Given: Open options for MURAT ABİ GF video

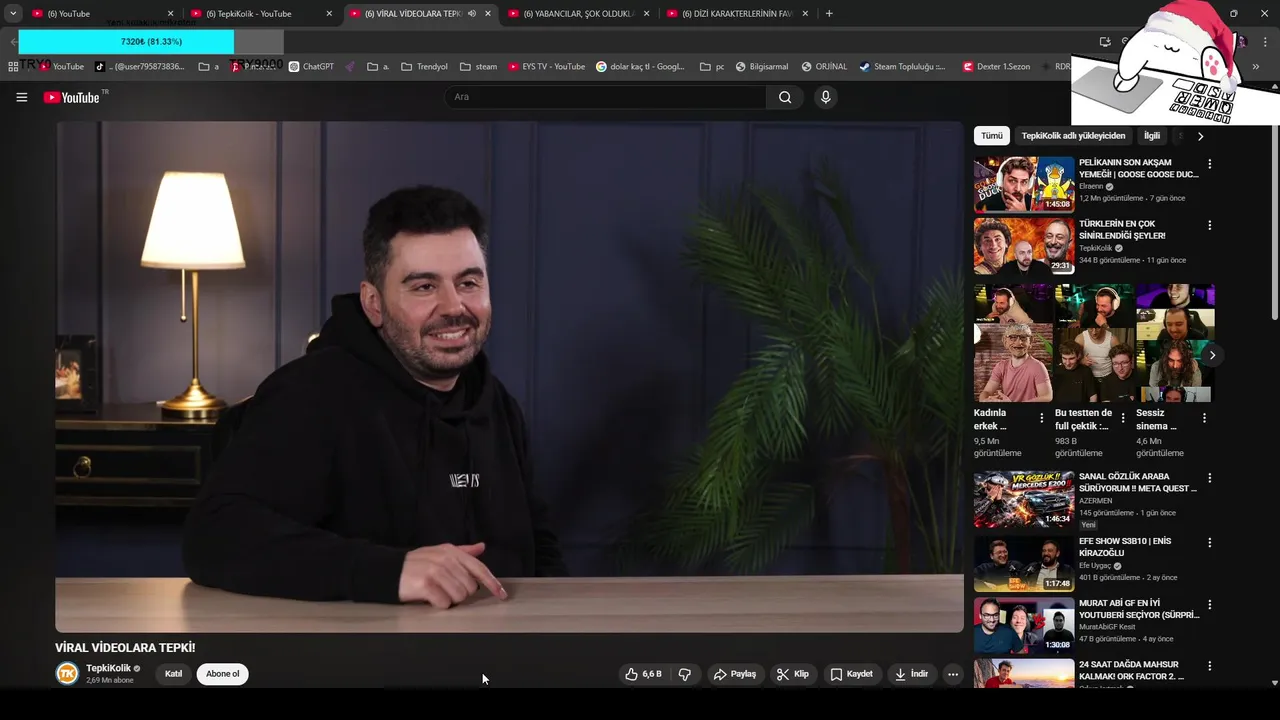Looking at the screenshot, I should click(1209, 605).
